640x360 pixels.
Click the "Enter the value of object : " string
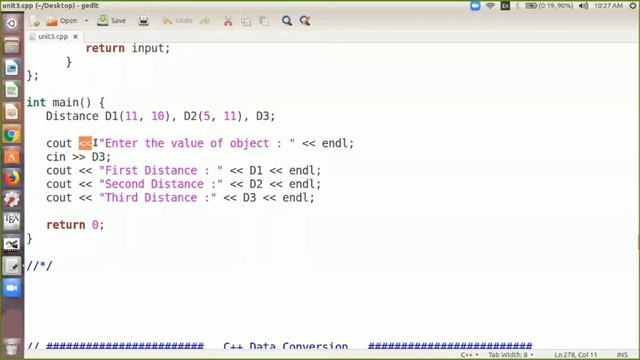(x=197, y=143)
